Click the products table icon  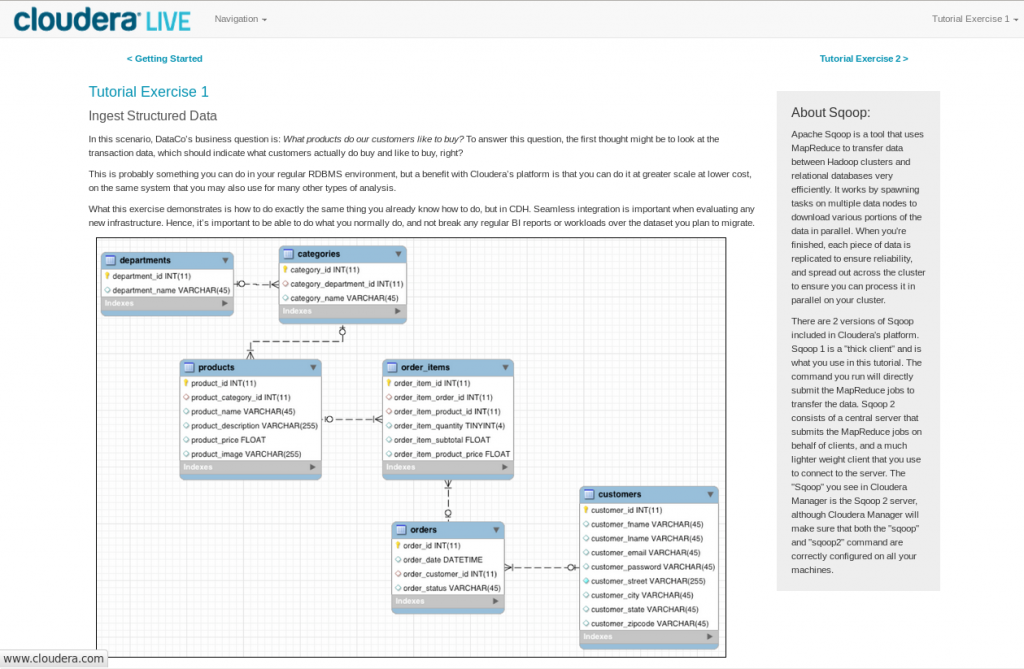pyautogui.click(x=189, y=367)
